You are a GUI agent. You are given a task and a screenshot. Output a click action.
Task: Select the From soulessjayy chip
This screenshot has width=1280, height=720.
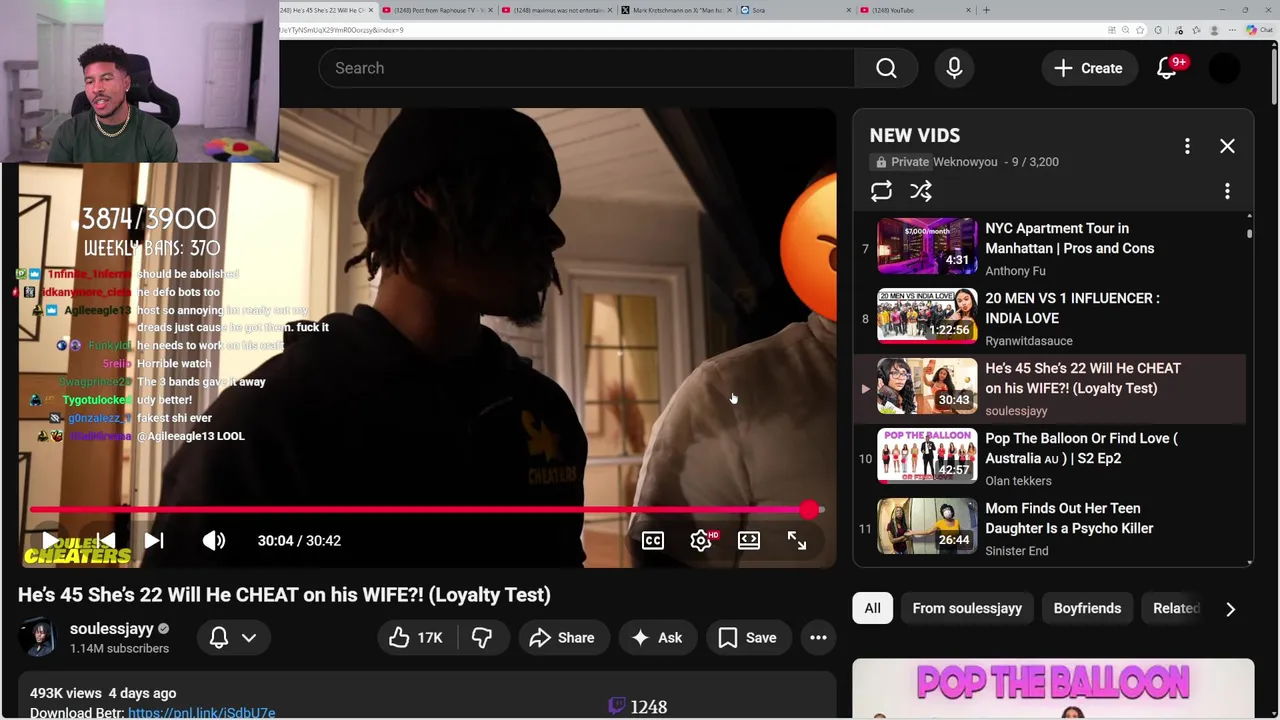point(967,608)
